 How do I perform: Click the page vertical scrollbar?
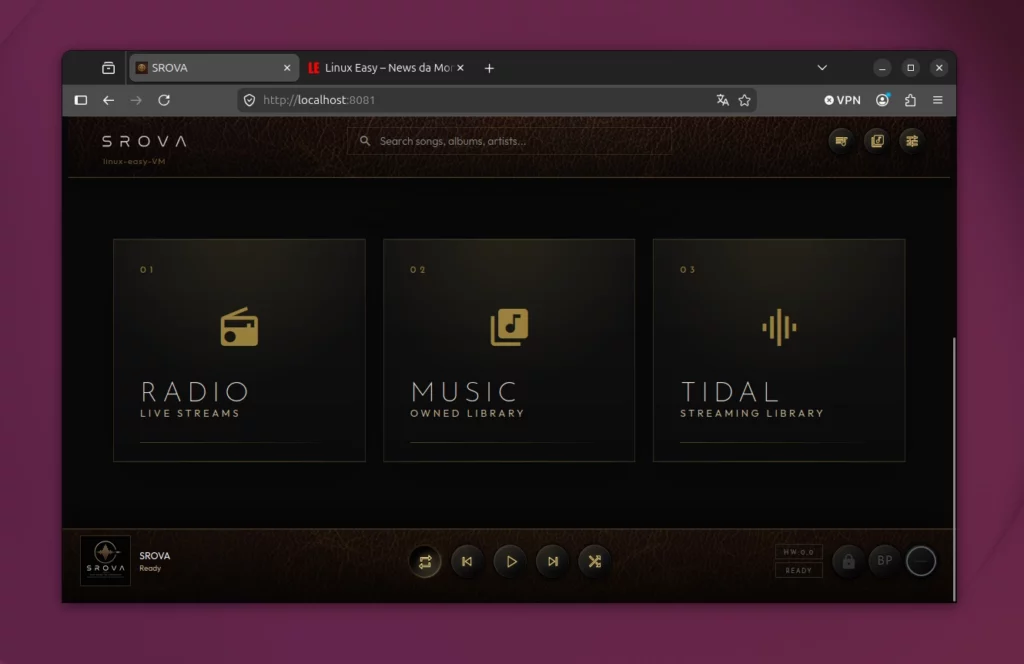(954, 469)
